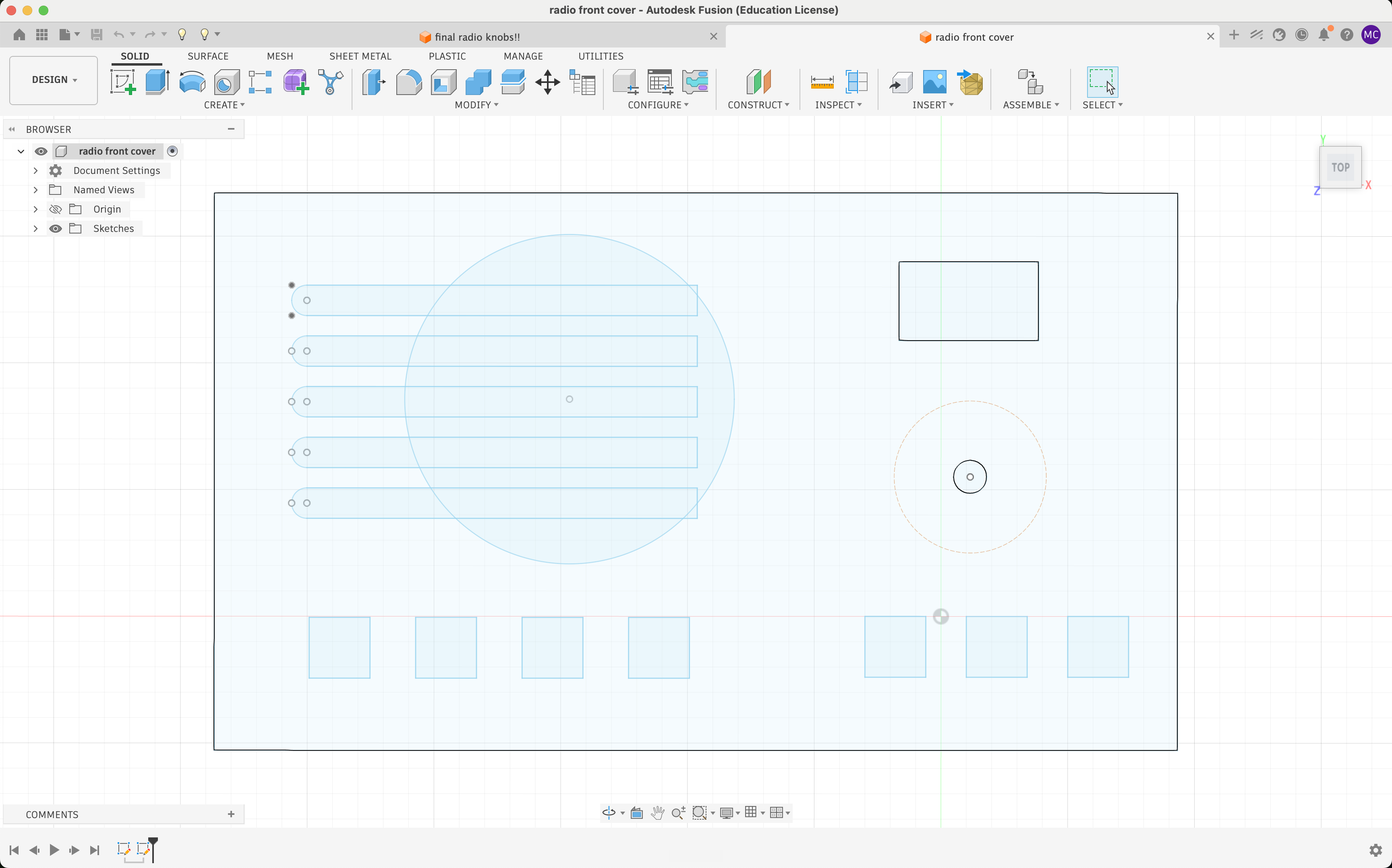Toggle the activate component radio button
Screen dimensions: 1392x868
(172, 151)
